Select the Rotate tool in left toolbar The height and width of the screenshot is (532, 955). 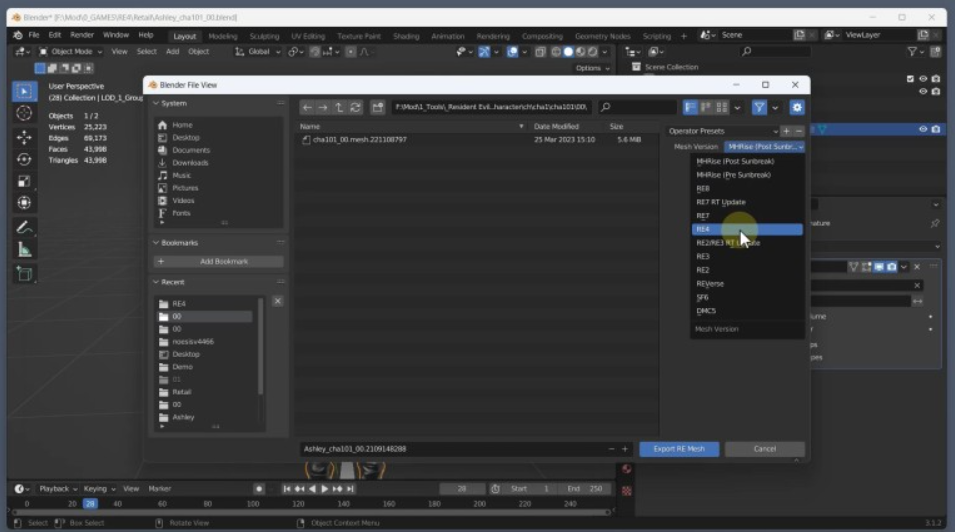(x=24, y=159)
